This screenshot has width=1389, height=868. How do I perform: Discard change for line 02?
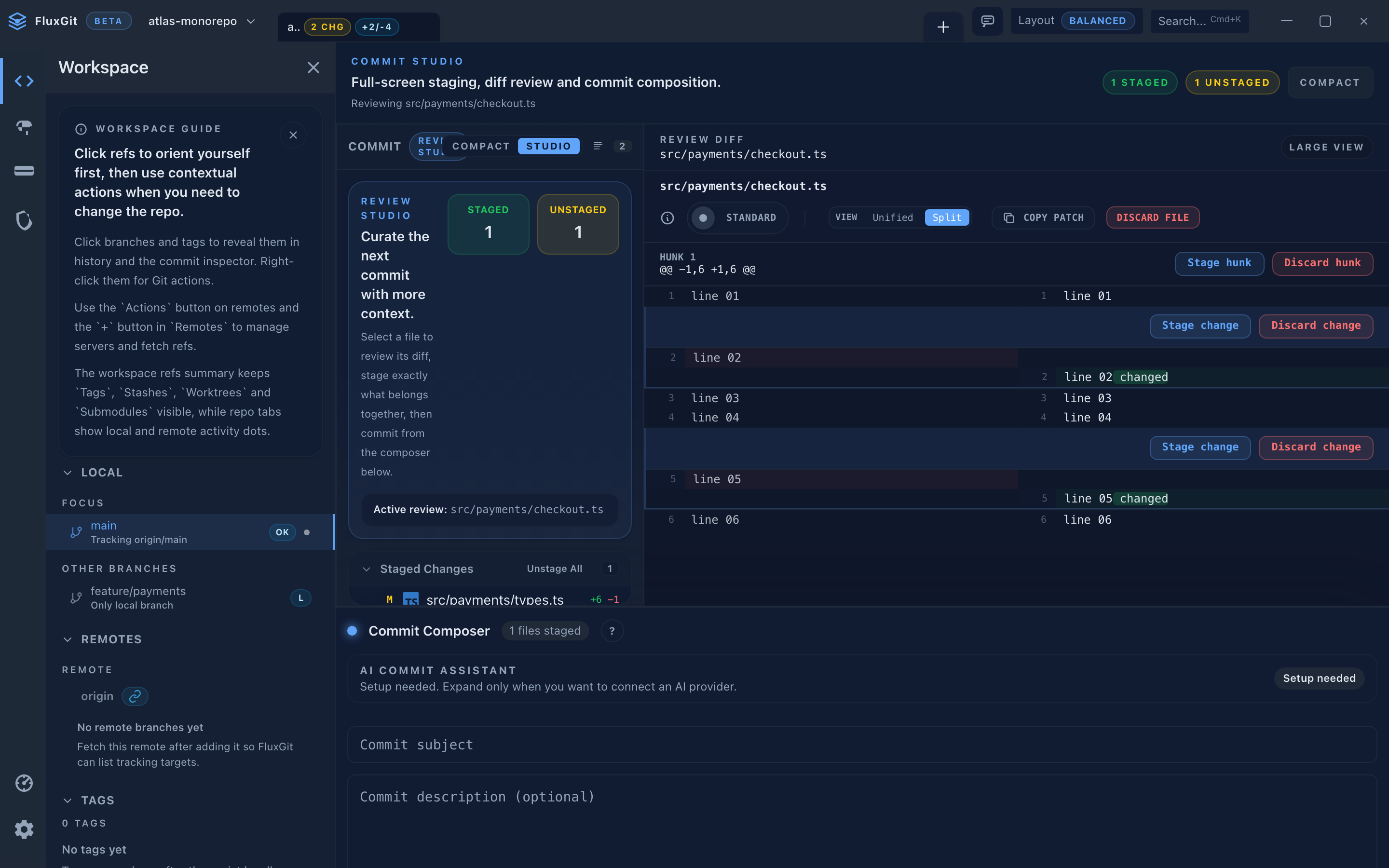coord(1316,325)
